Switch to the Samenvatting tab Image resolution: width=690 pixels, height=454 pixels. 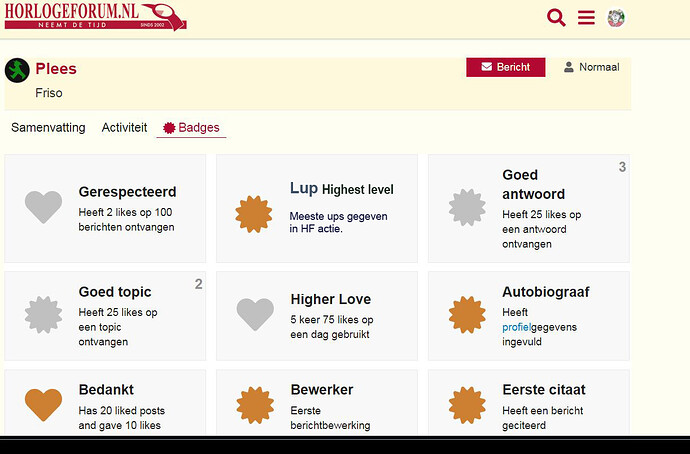click(x=48, y=128)
